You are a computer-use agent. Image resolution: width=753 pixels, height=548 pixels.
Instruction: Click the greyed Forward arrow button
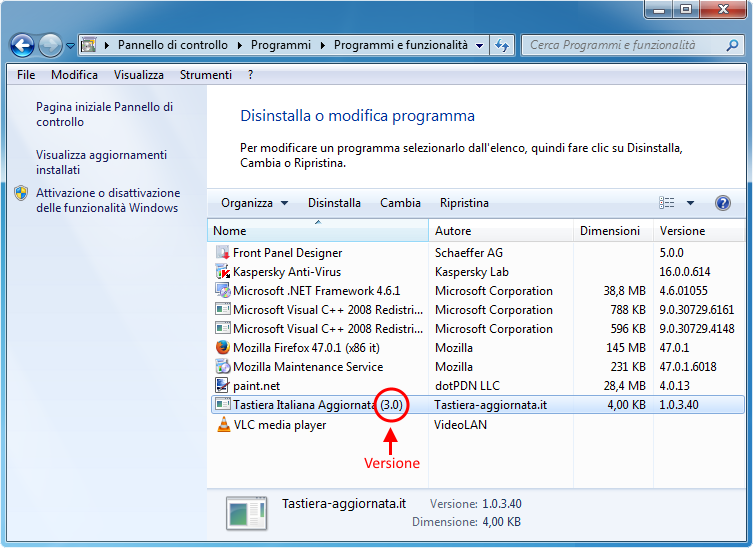point(50,46)
